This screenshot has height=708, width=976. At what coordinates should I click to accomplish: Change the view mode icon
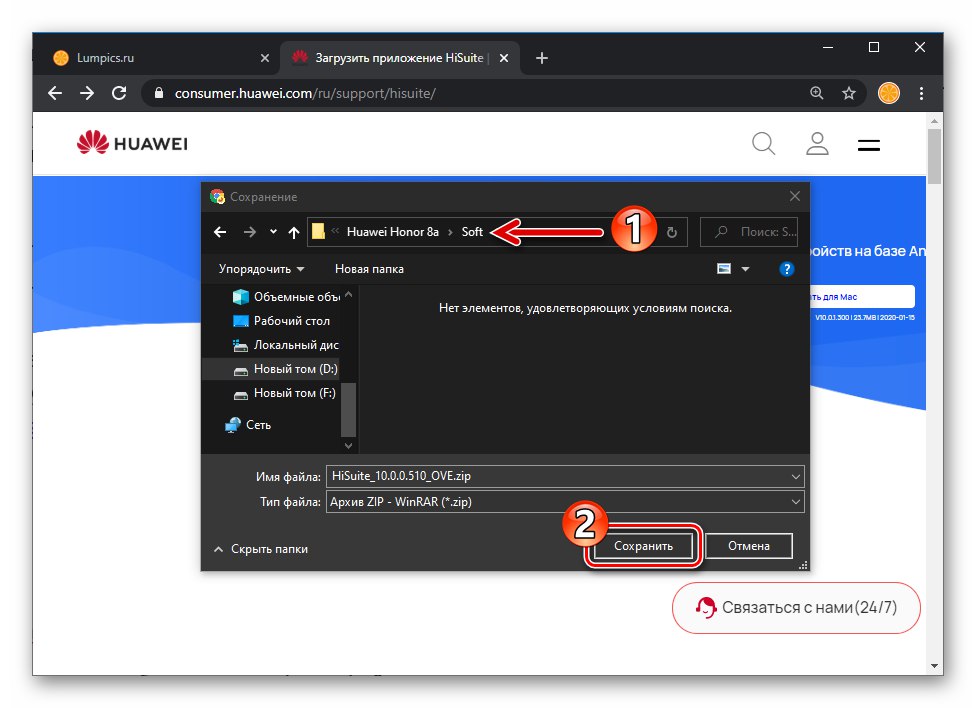pos(724,269)
